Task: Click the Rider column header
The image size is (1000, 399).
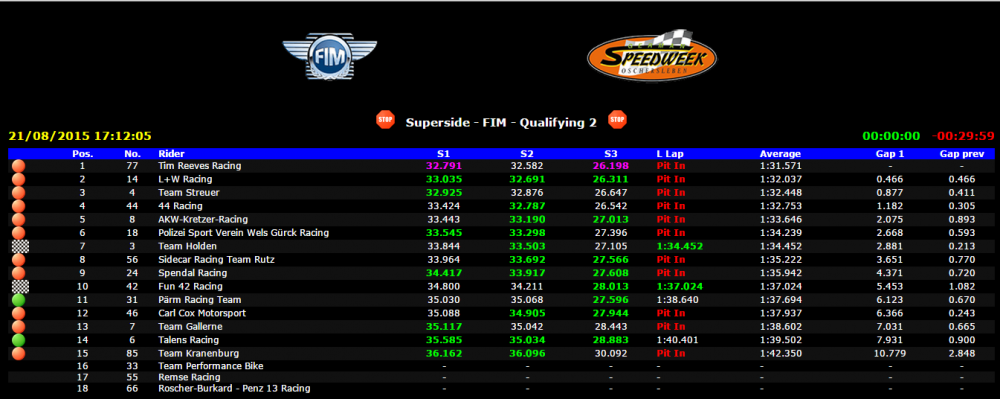Action: point(171,154)
